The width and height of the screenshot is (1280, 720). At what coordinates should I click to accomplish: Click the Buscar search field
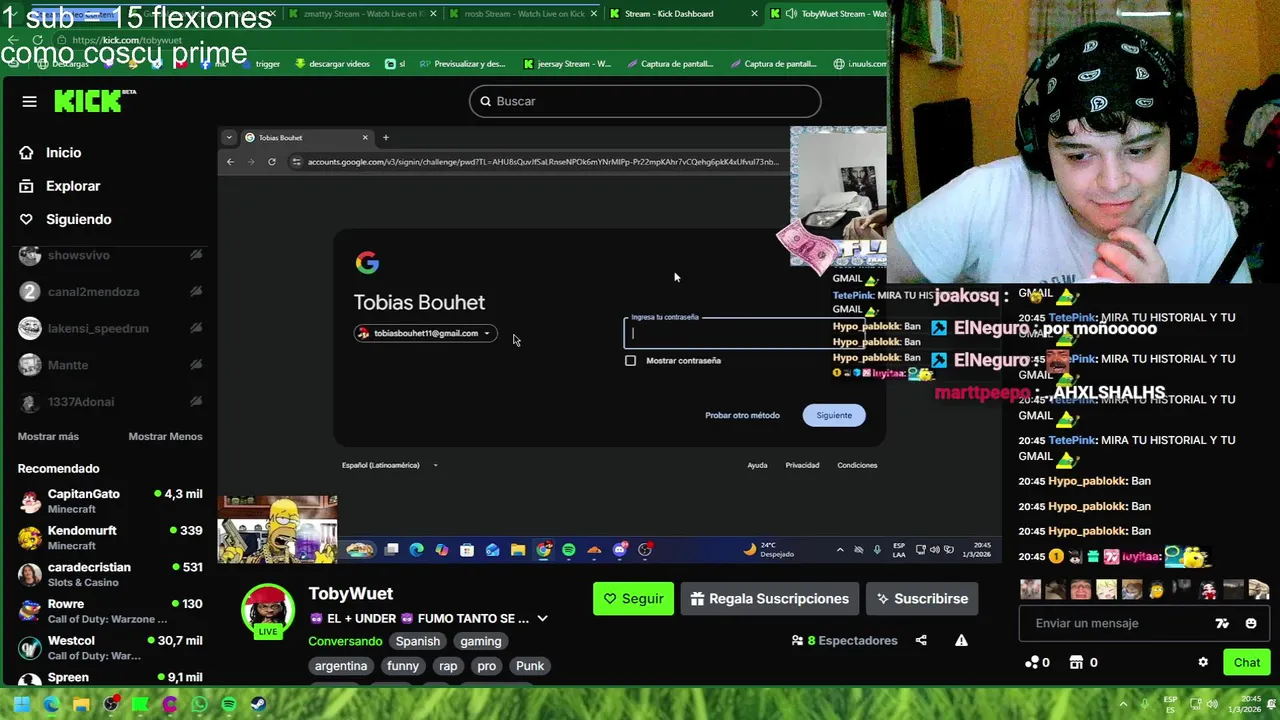645,101
